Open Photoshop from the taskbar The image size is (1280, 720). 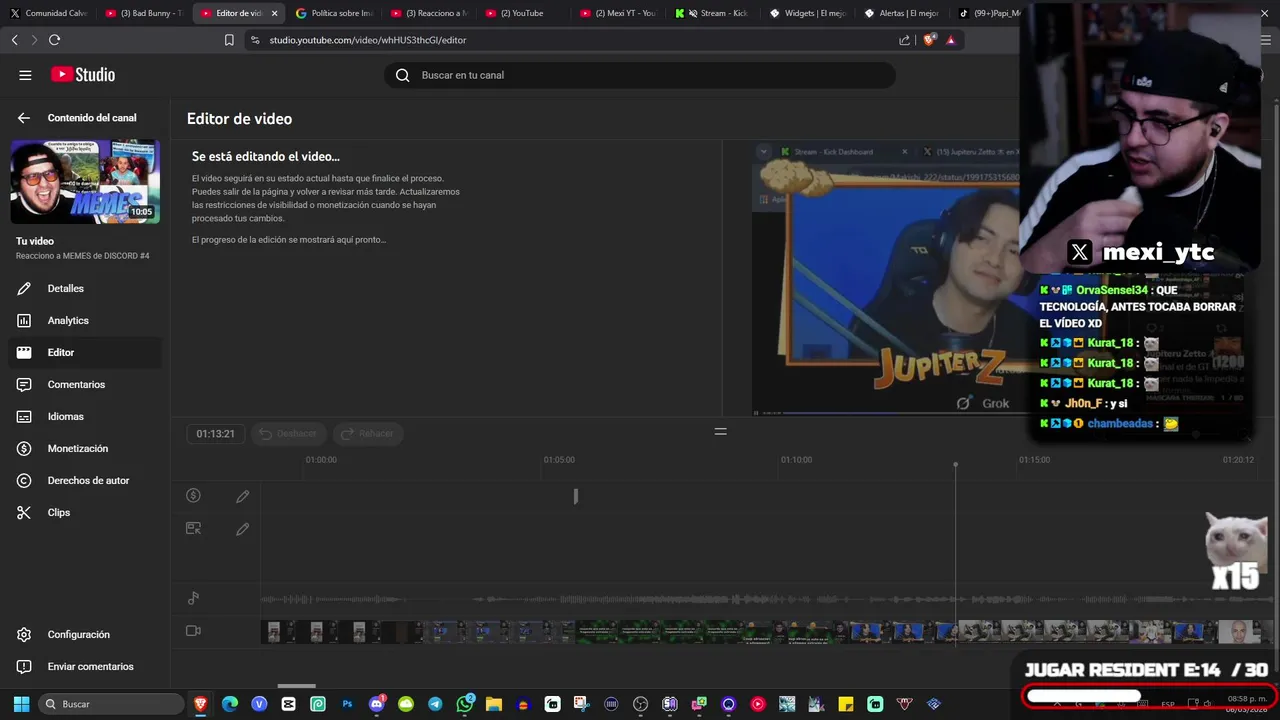point(347,704)
